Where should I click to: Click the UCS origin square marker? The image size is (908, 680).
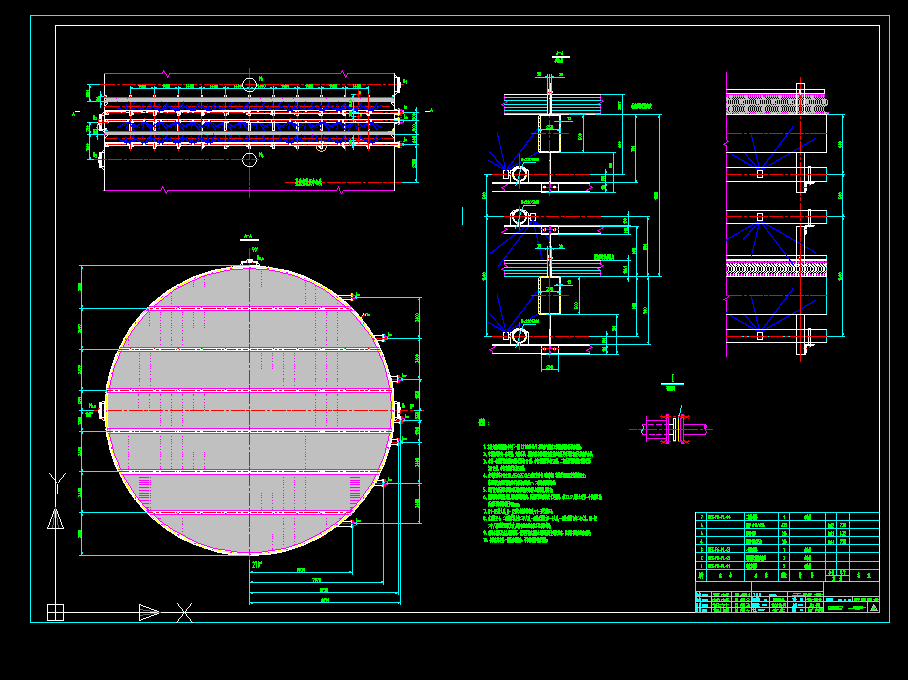[x=55, y=612]
